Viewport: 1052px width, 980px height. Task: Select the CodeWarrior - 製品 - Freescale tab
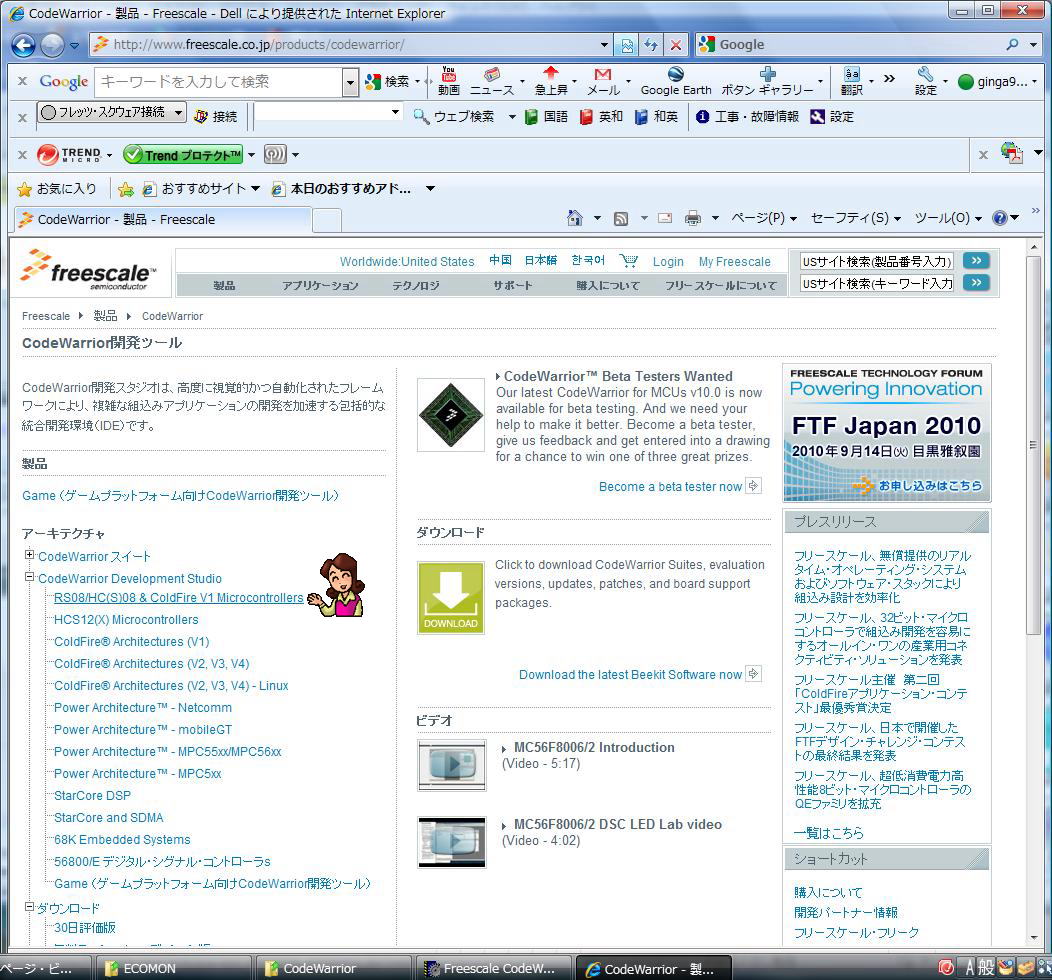162,219
